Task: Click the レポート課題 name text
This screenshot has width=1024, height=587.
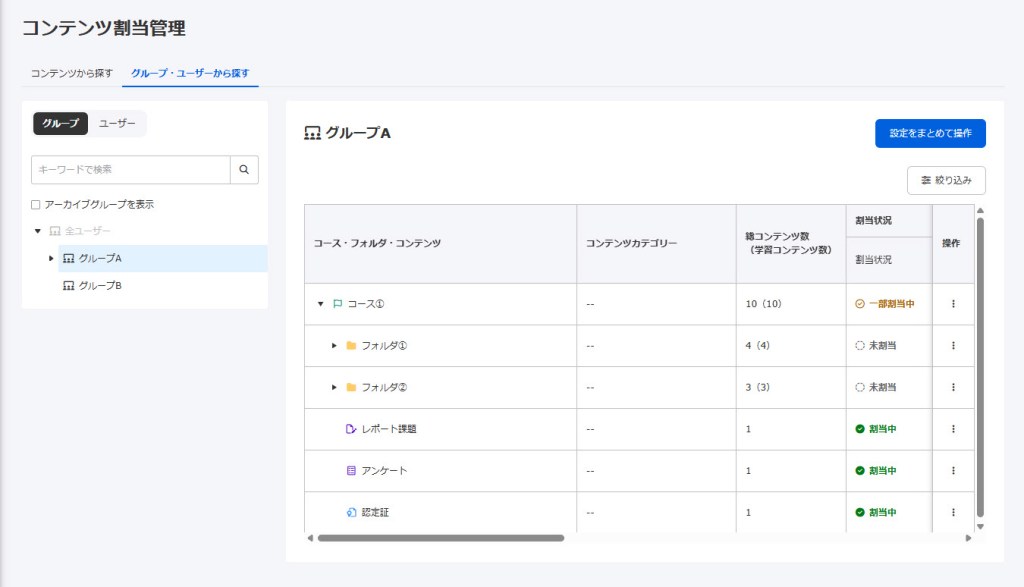Action: tap(389, 429)
